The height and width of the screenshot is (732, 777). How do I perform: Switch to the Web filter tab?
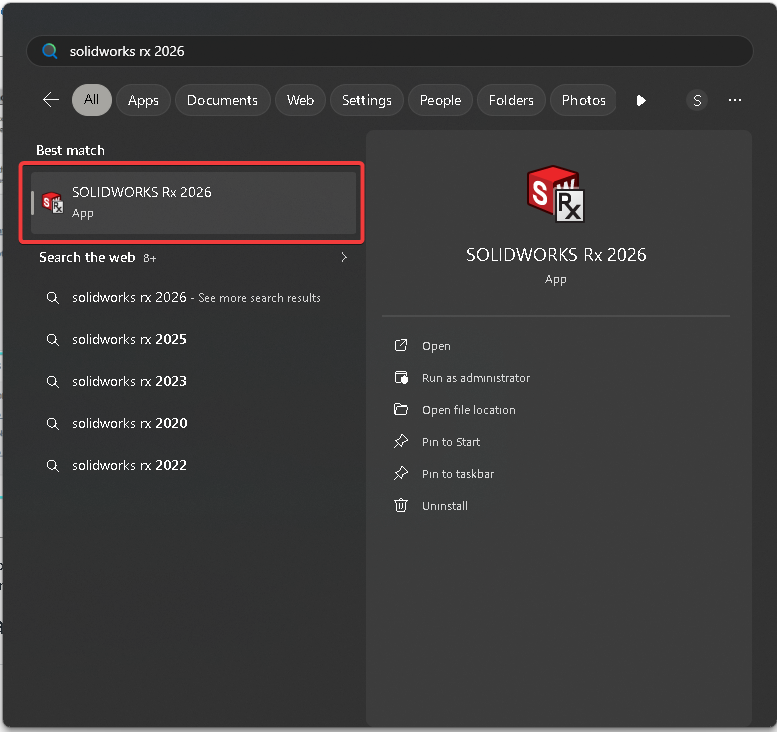pos(300,100)
